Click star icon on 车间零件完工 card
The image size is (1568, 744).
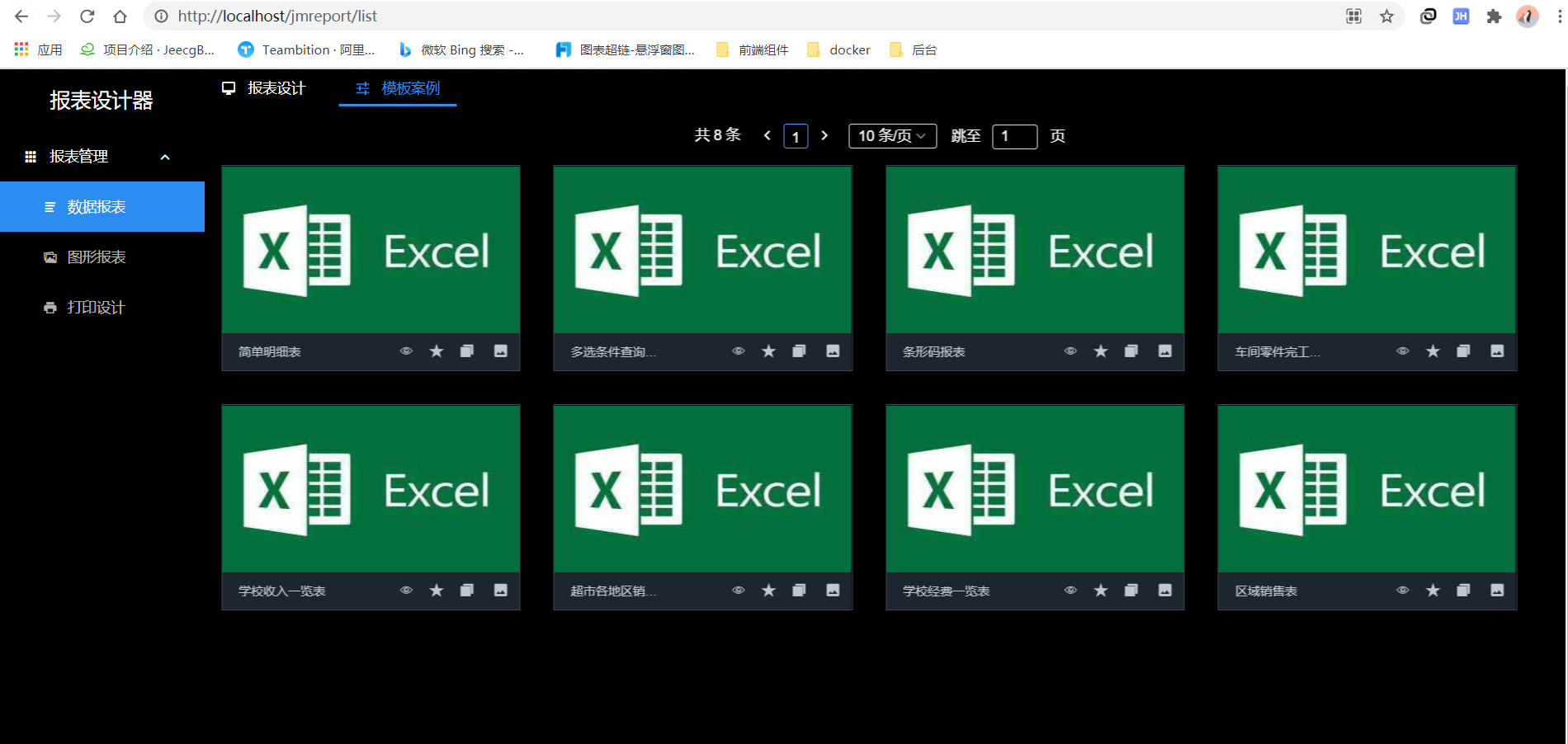1433,351
